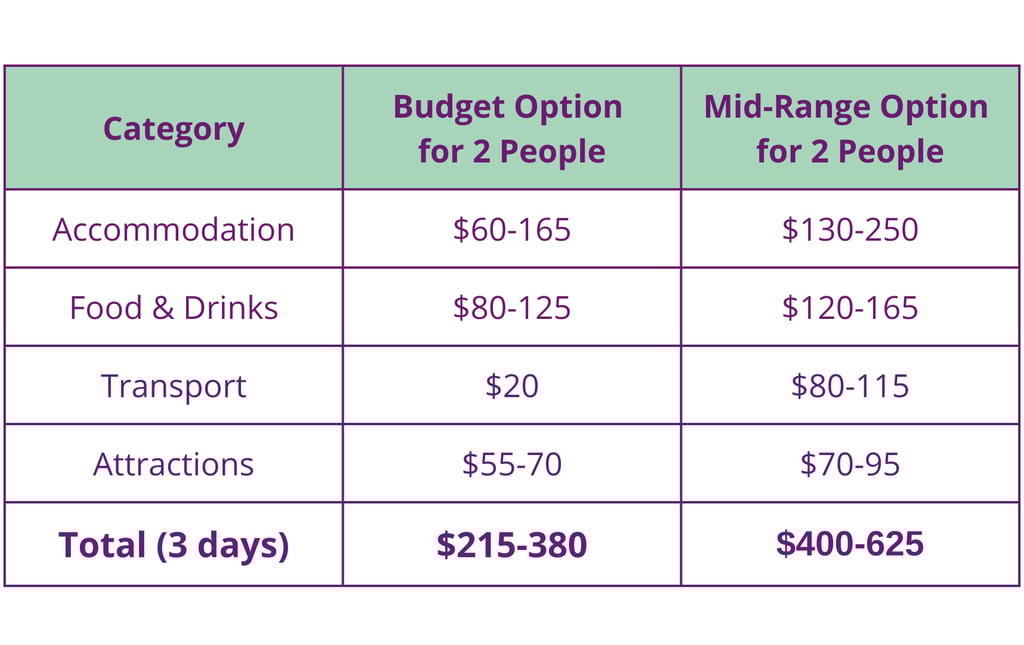Select the $55-70 attractions cell
1024x645 pixels.
(x=512, y=464)
